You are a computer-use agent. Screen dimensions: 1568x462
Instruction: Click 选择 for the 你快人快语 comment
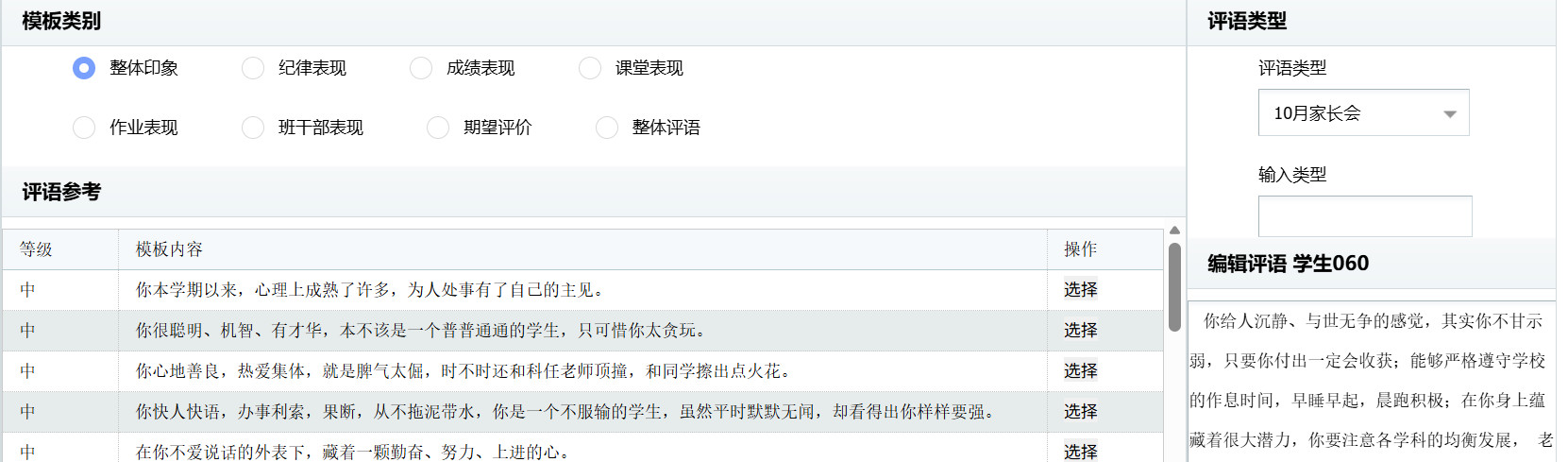[x=1080, y=412]
